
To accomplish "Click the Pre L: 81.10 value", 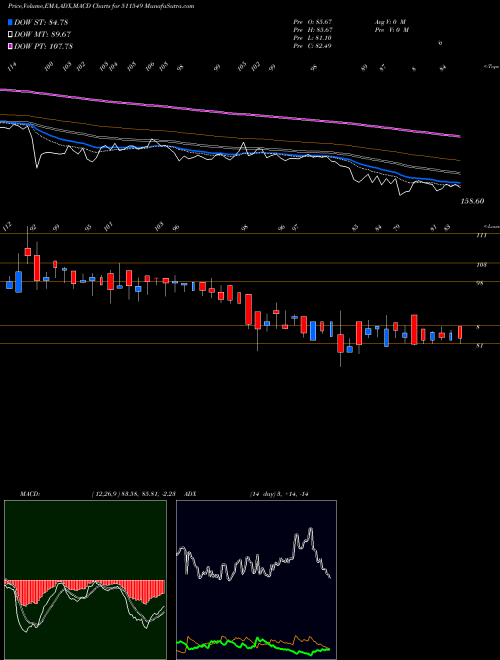I will click(313, 37).
